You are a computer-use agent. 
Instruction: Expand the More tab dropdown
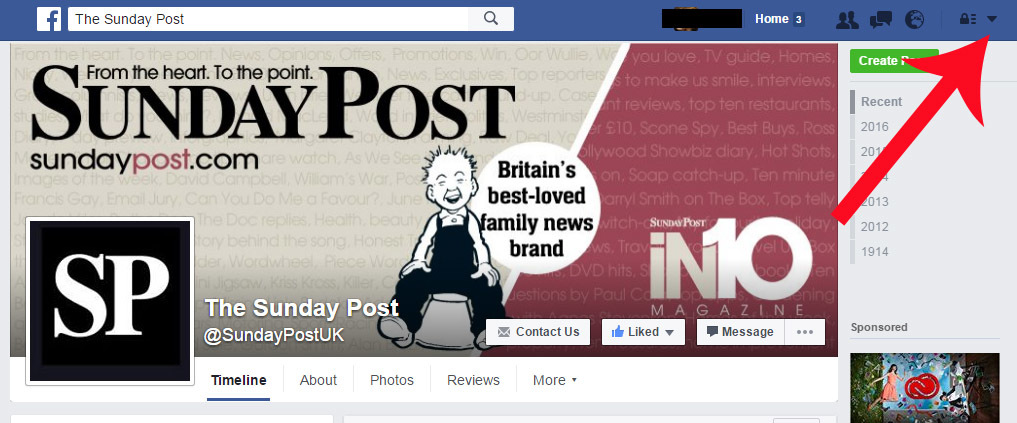coord(555,380)
